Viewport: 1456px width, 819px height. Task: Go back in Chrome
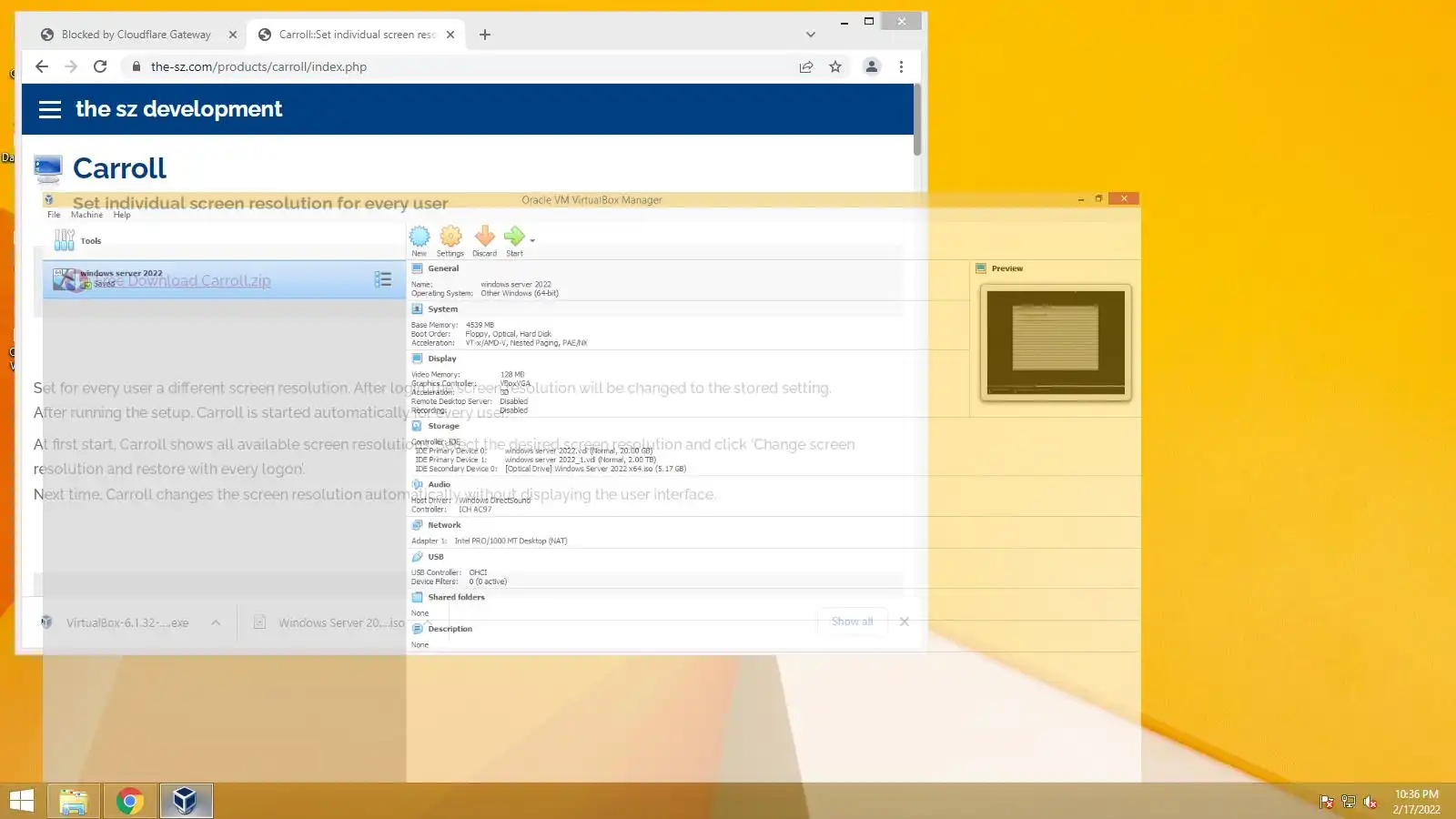42,66
